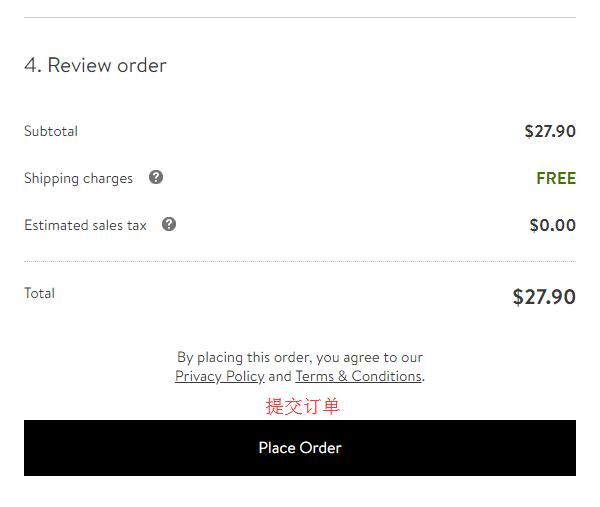Open the Privacy Policy link
The image size is (600, 507).
(x=219, y=376)
